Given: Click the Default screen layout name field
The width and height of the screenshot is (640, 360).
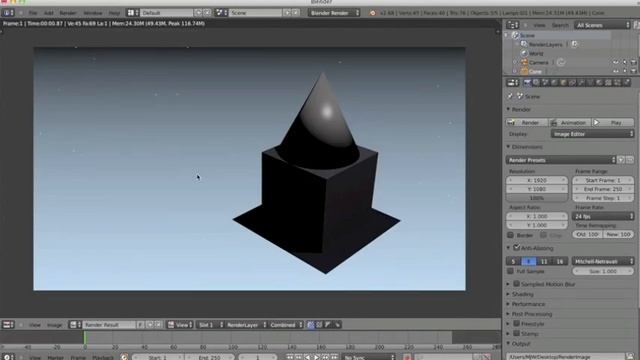Looking at the screenshot, I should pos(167,13).
